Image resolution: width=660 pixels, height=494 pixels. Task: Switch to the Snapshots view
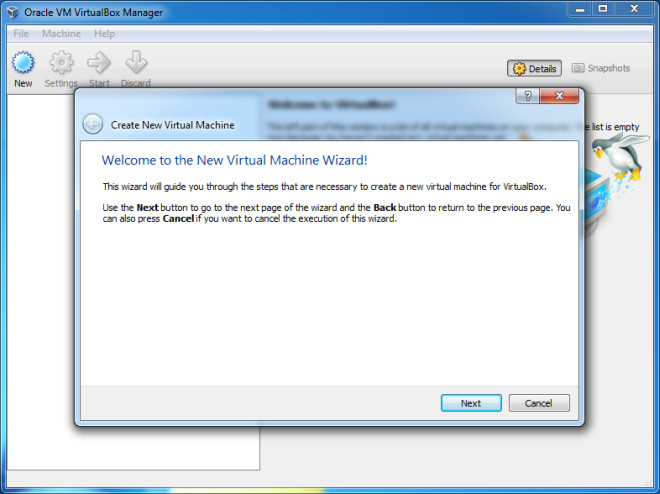click(601, 68)
